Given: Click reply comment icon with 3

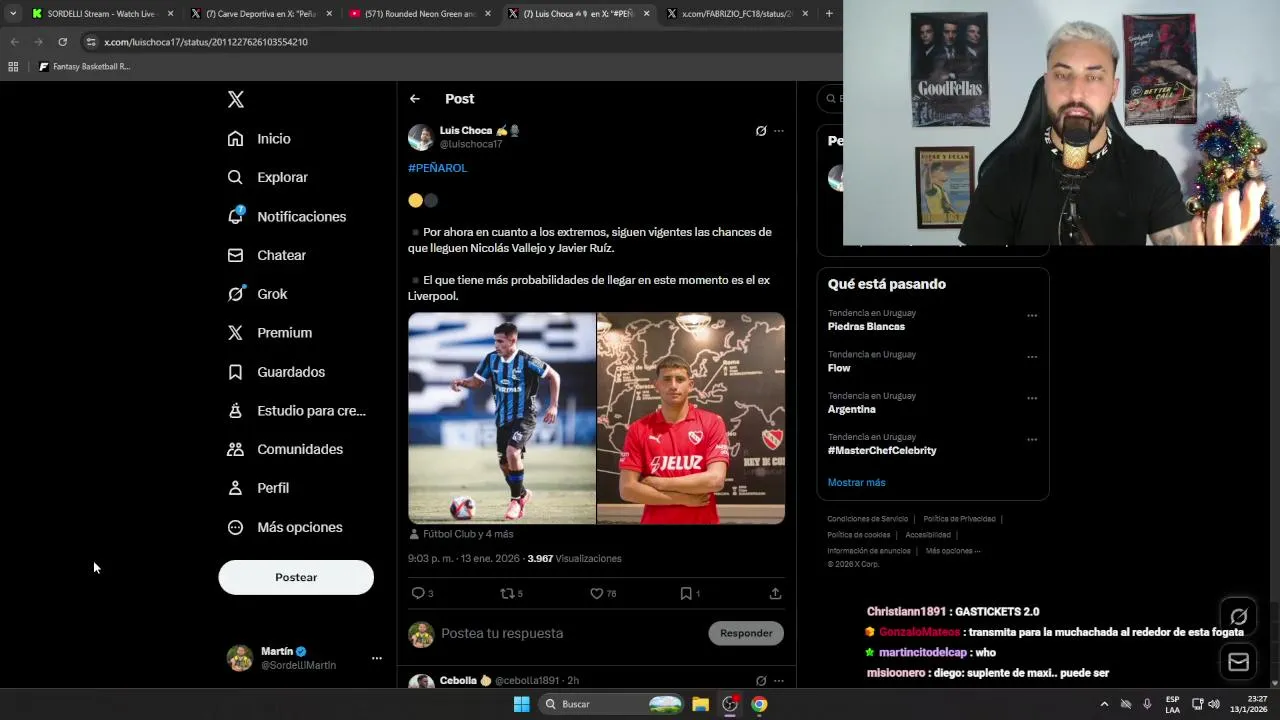Looking at the screenshot, I should 418,593.
